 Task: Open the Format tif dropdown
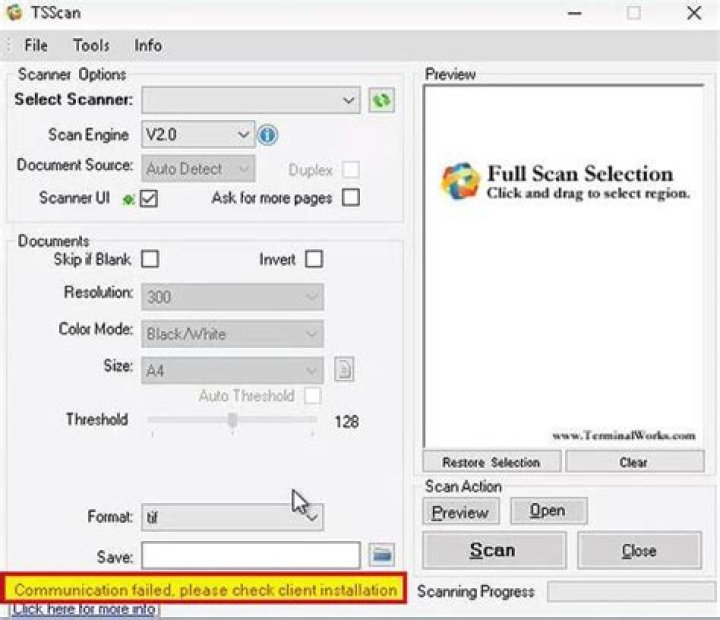pyautogui.click(x=232, y=517)
